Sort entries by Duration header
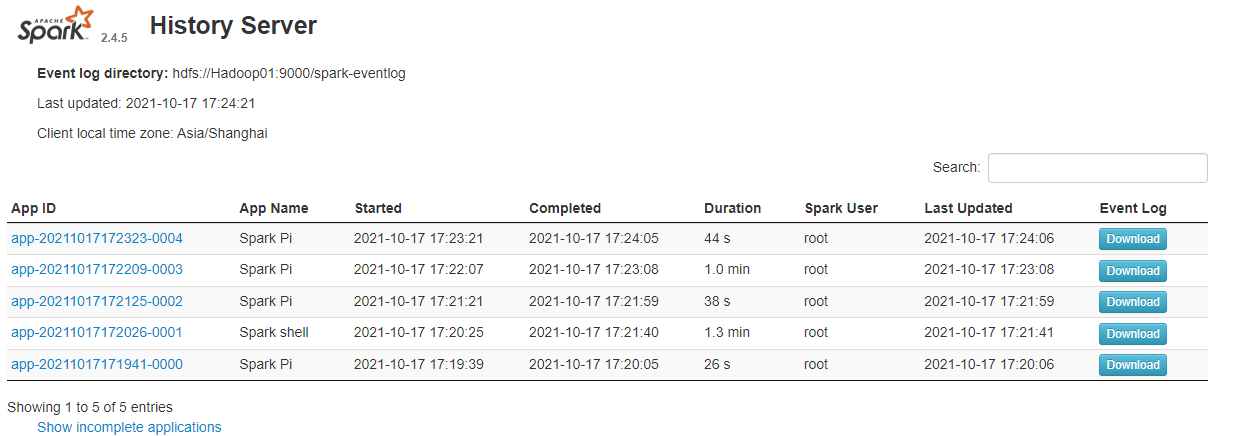Screen dimensions: 1244x436 [732, 208]
